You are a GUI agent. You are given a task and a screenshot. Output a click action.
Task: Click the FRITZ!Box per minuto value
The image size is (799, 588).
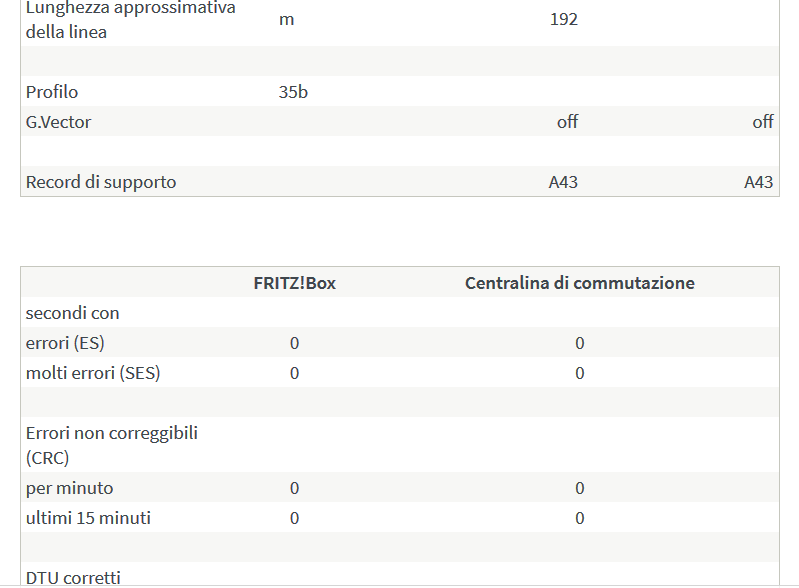[295, 488]
